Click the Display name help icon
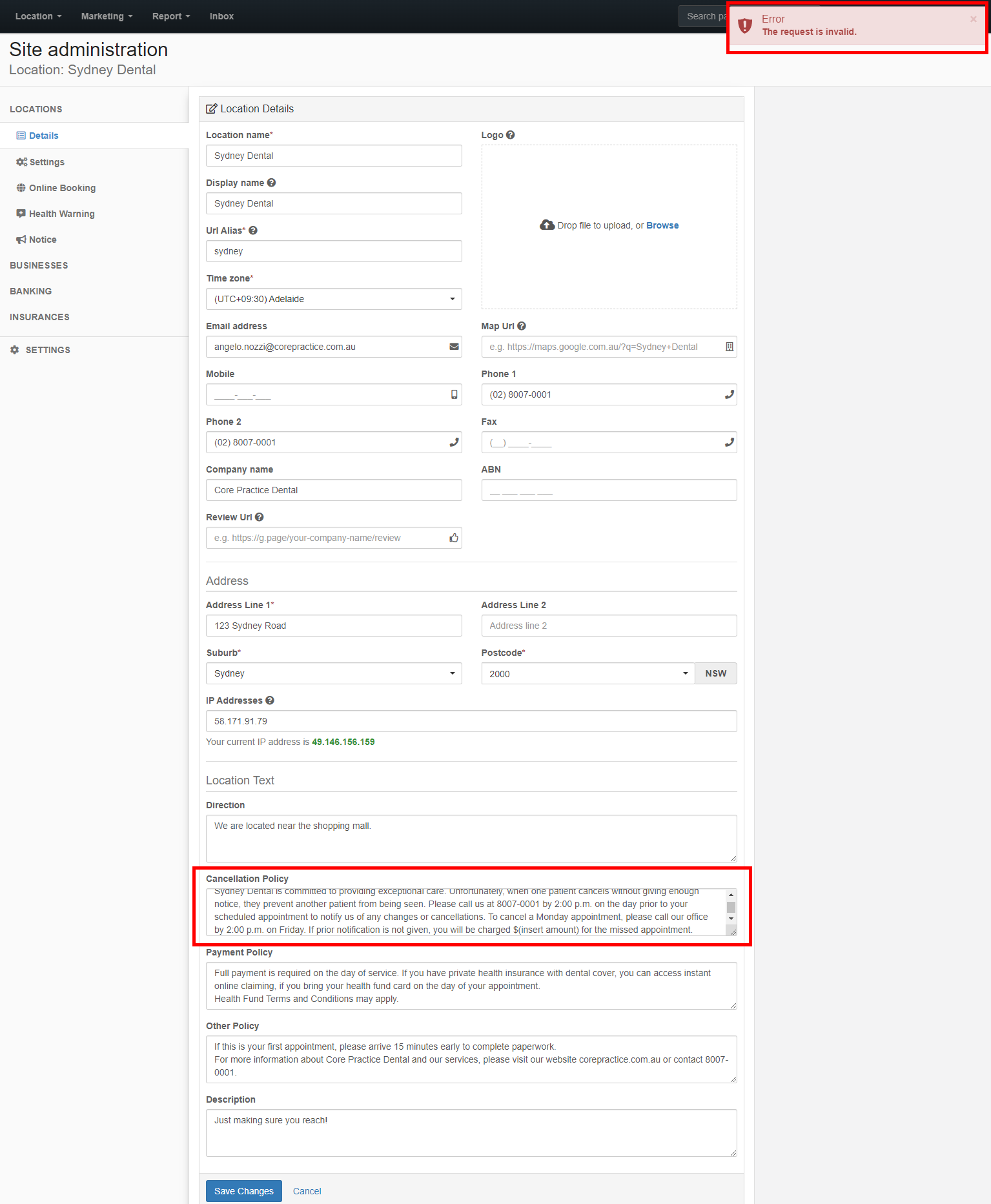991x1204 pixels. click(271, 183)
